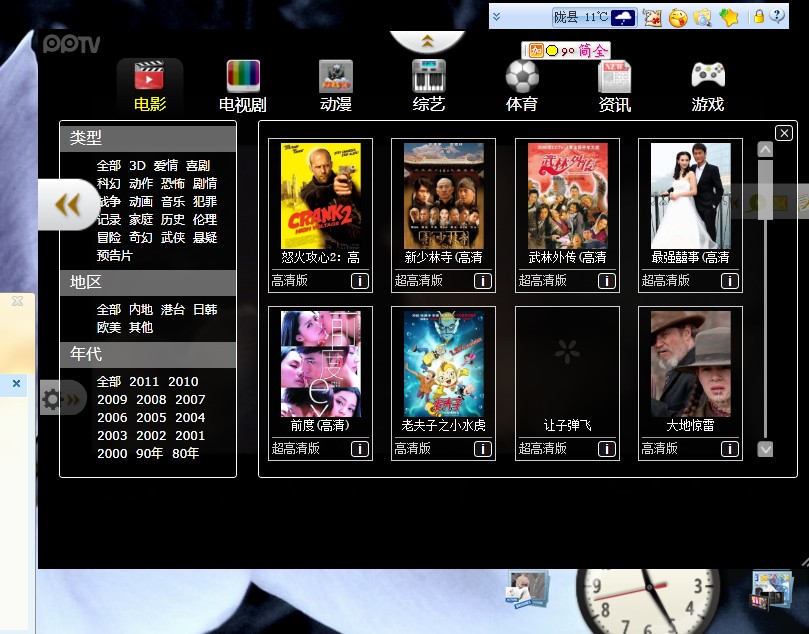The image size is (809, 634).
Task: Filter type by 爱情
Action: pyautogui.click(x=166, y=166)
